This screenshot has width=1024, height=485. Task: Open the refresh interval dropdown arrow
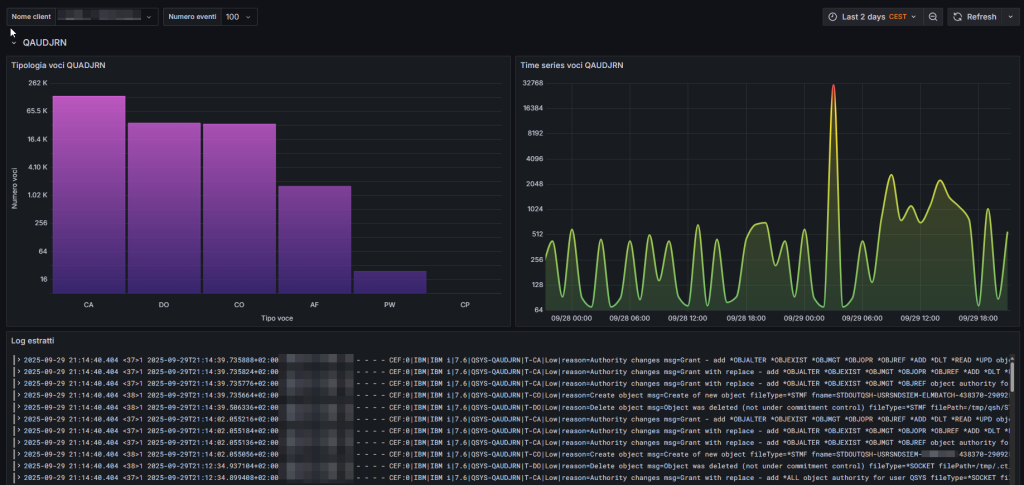(1008, 17)
